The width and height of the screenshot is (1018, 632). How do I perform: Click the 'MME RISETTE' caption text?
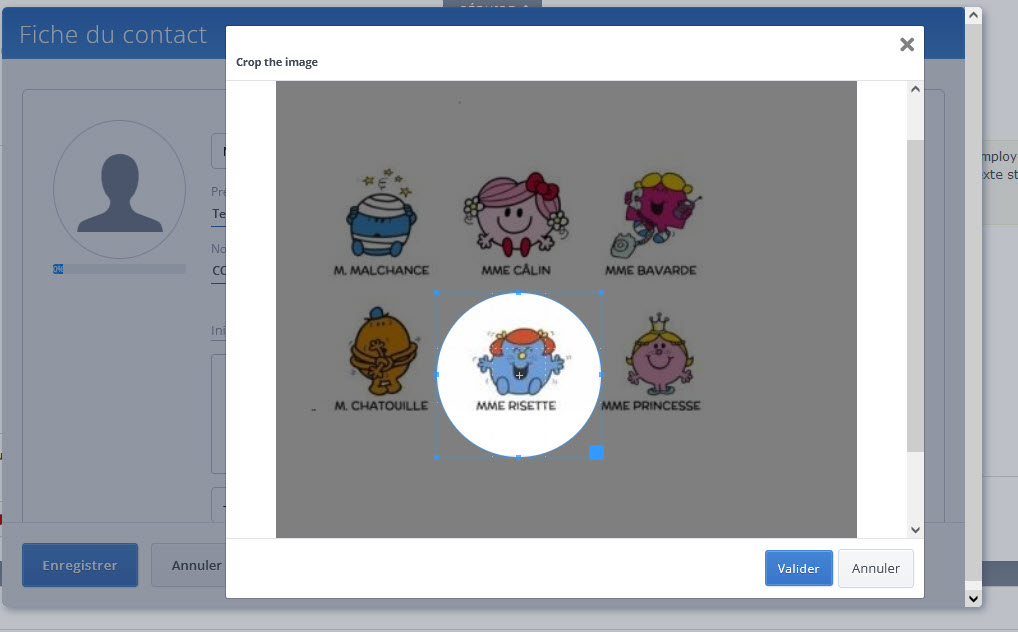pos(516,405)
